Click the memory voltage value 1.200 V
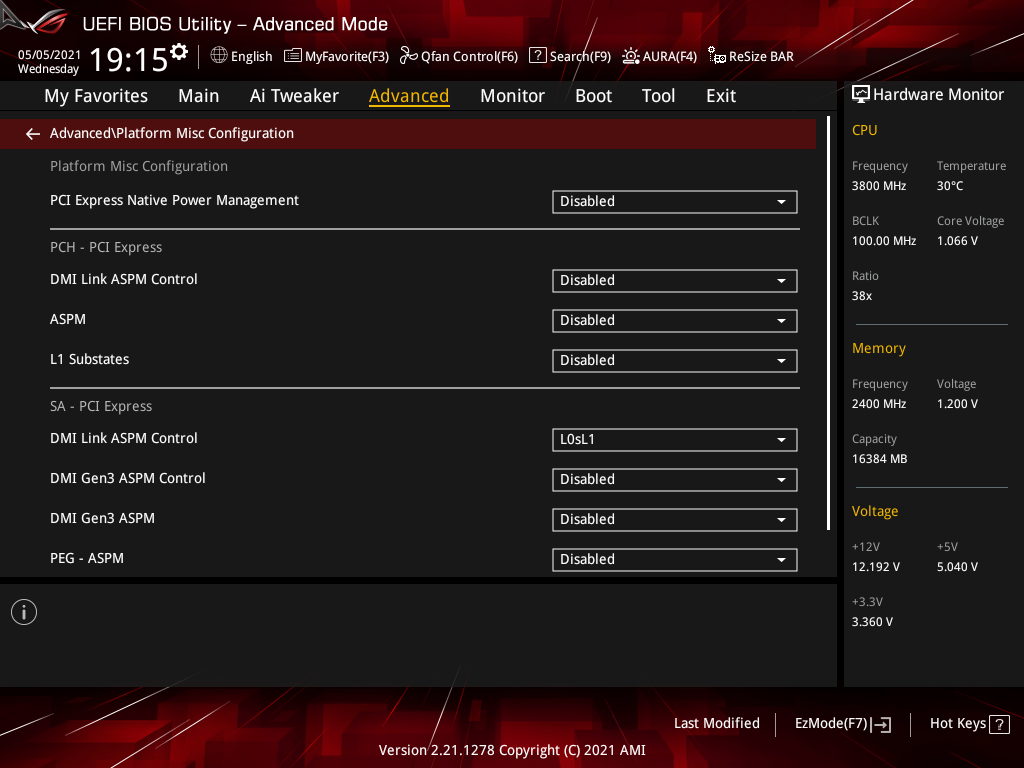This screenshot has width=1024, height=768. [957, 404]
